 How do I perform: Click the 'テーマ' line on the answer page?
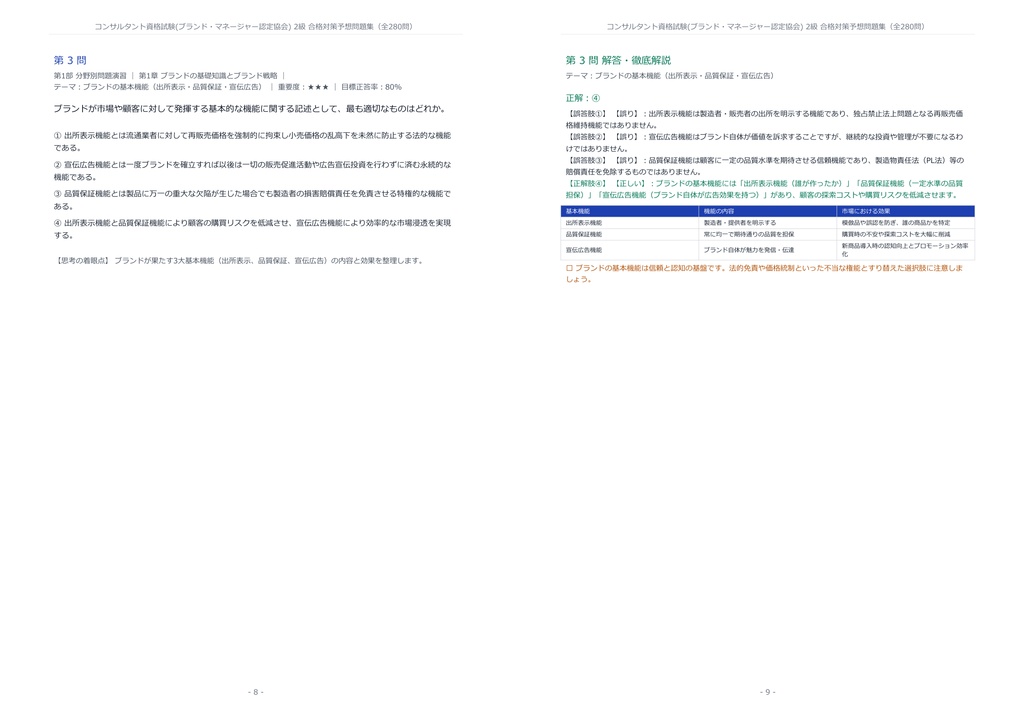tap(670, 76)
